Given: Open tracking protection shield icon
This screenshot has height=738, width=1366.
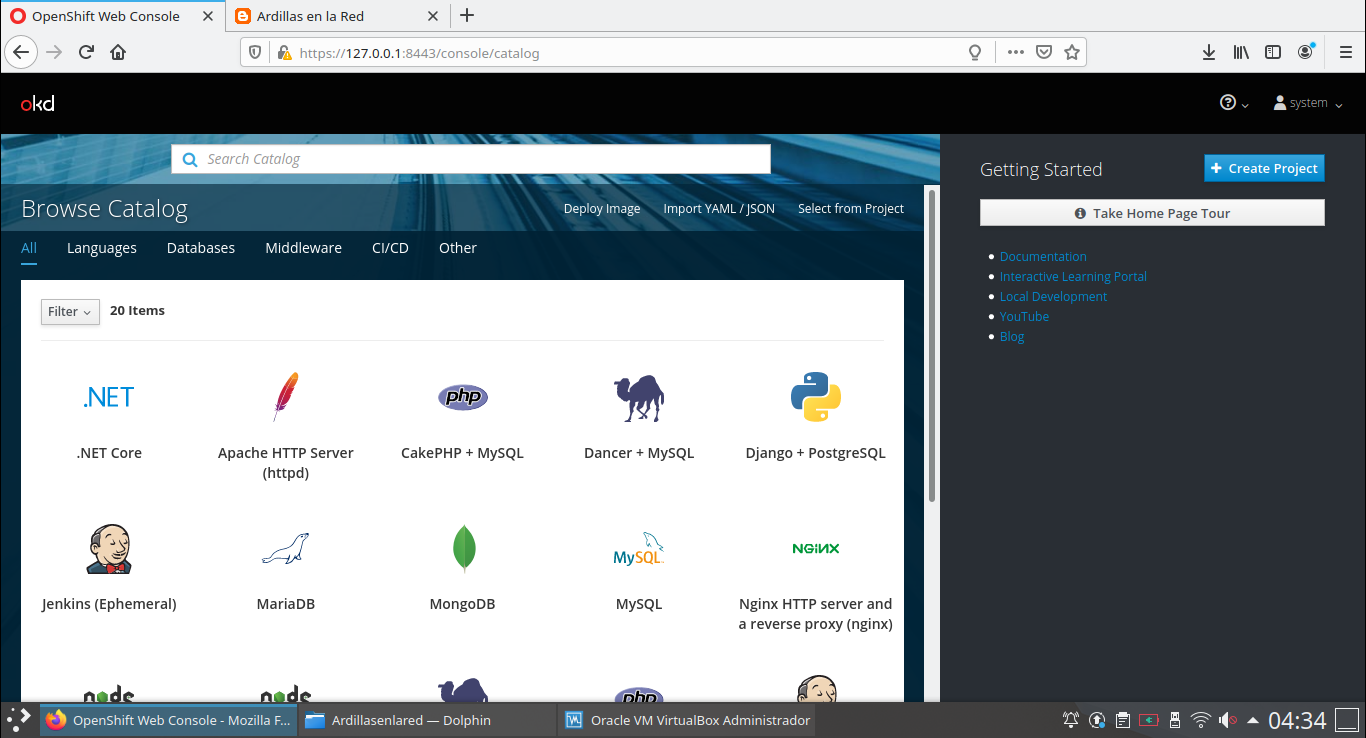Looking at the screenshot, I should pos(255,52).
